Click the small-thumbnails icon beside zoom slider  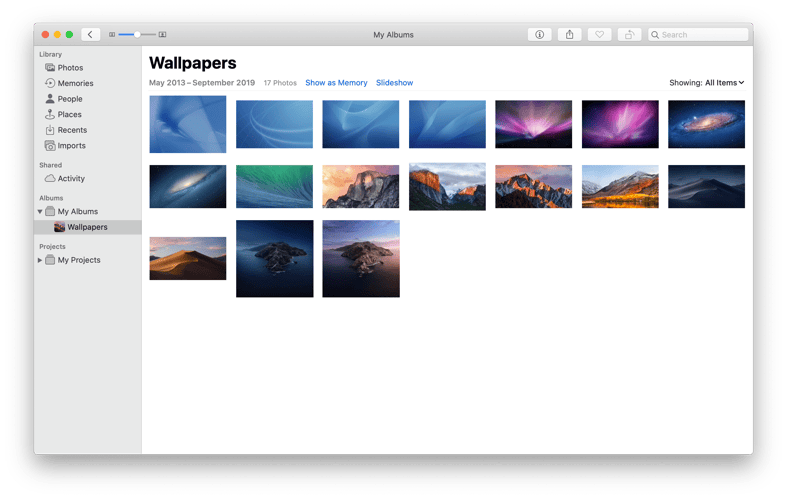pyautogui.click(x=112, y=35)
